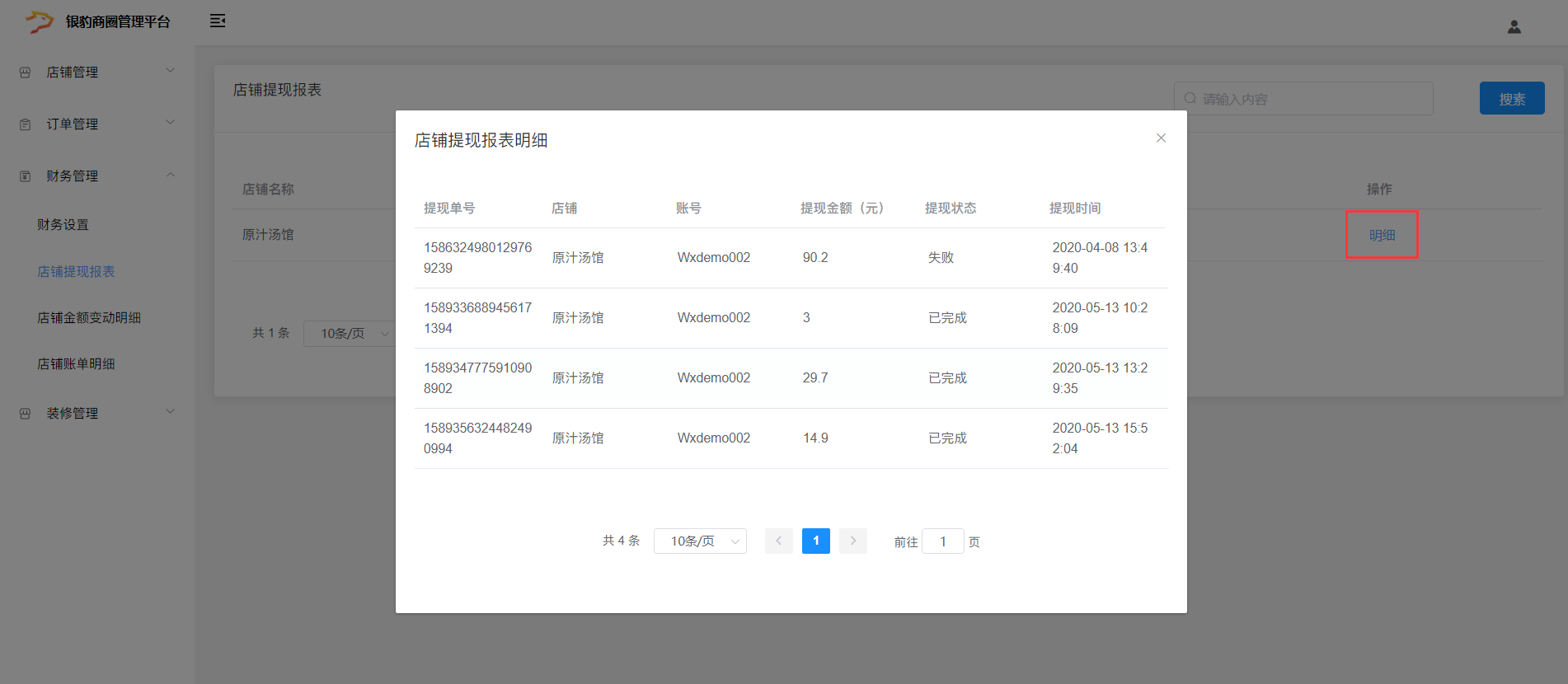Click the hamburger menu collapse icon
This screenshot has width=1568, height=684.
(218, 21)
